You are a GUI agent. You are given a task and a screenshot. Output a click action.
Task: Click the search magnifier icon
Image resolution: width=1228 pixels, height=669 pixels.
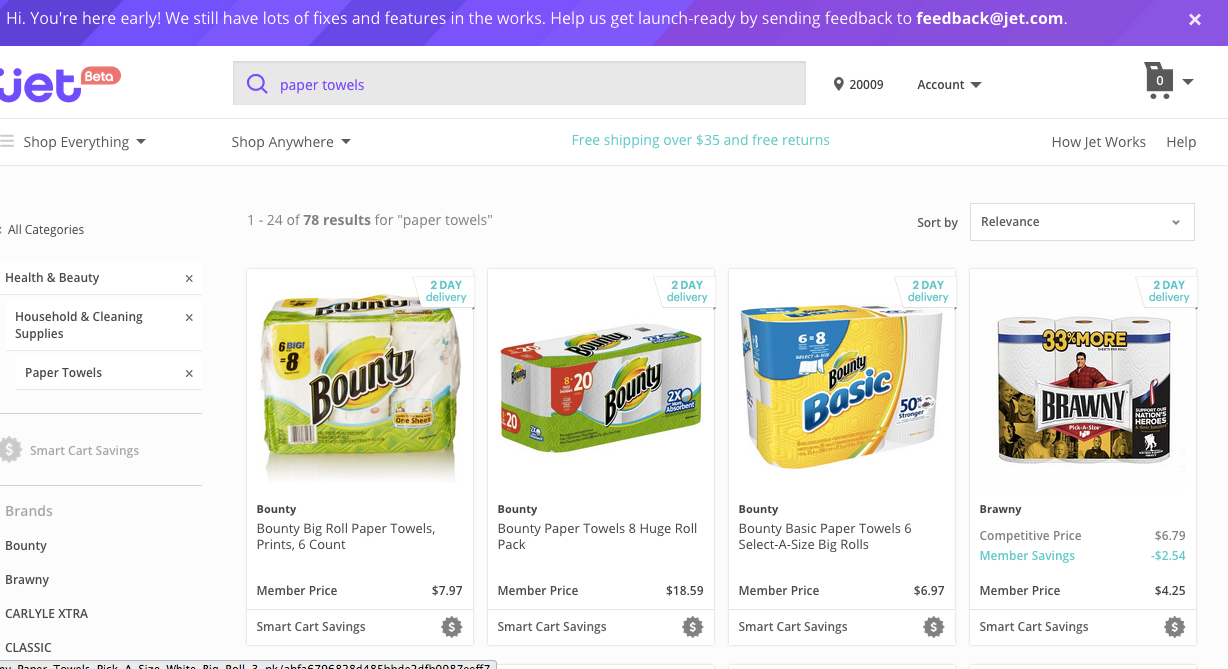click(257, 84)
